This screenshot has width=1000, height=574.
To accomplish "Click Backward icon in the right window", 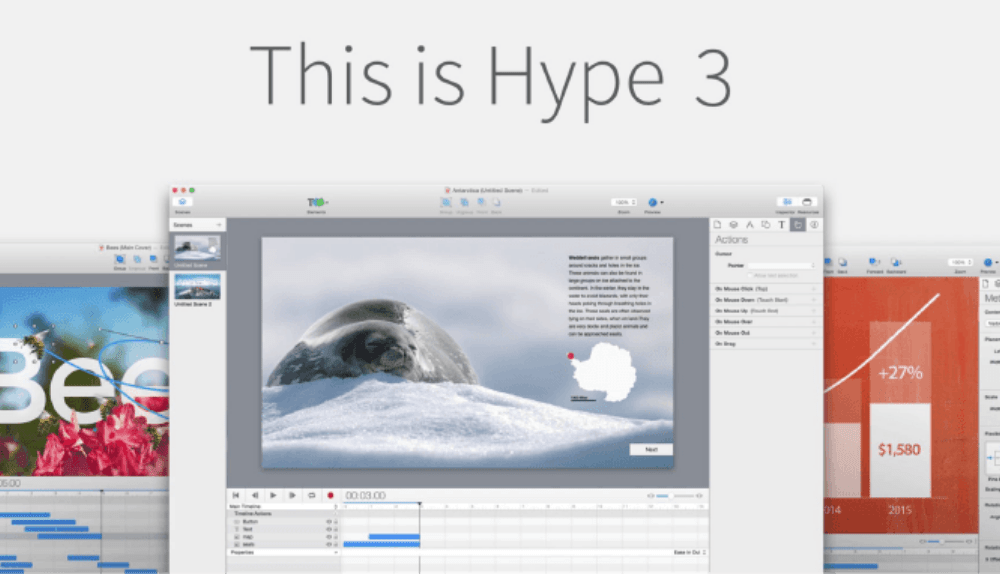I will click(x=895, y=262).
